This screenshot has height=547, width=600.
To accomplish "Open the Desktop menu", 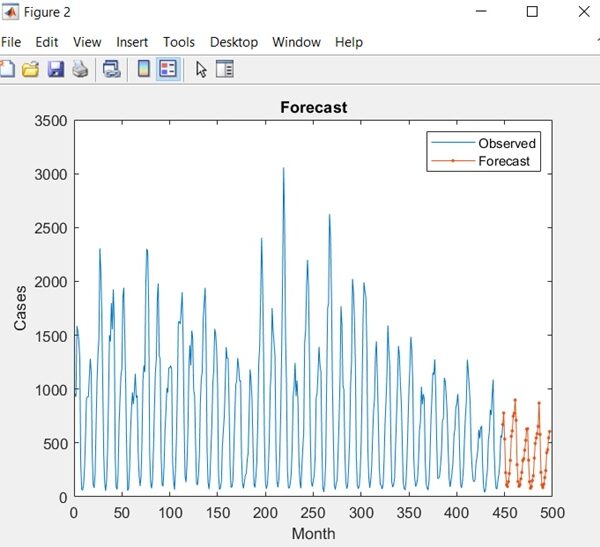I will (233, 42).
